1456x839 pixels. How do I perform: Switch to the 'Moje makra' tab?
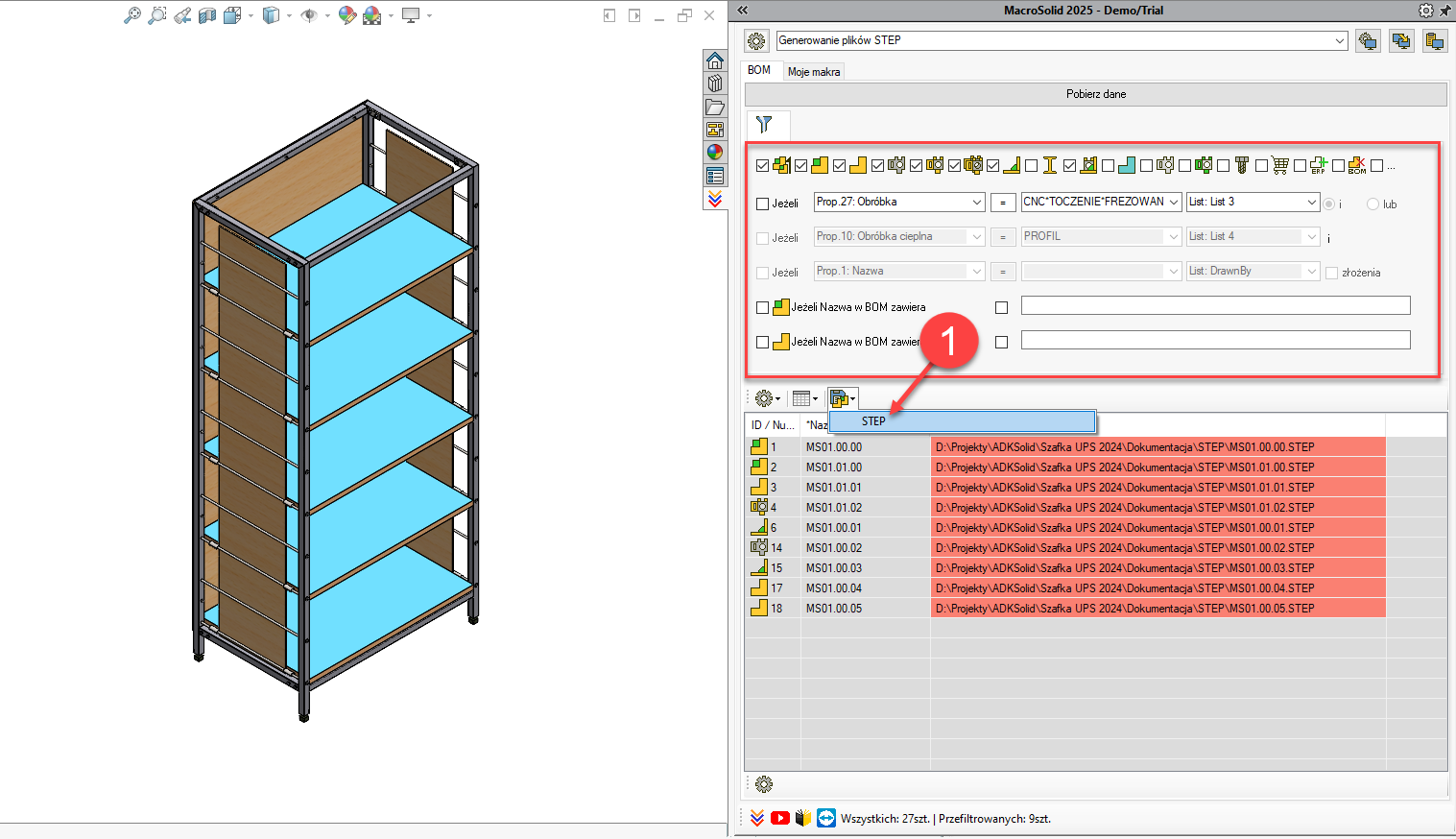[814, 72]
